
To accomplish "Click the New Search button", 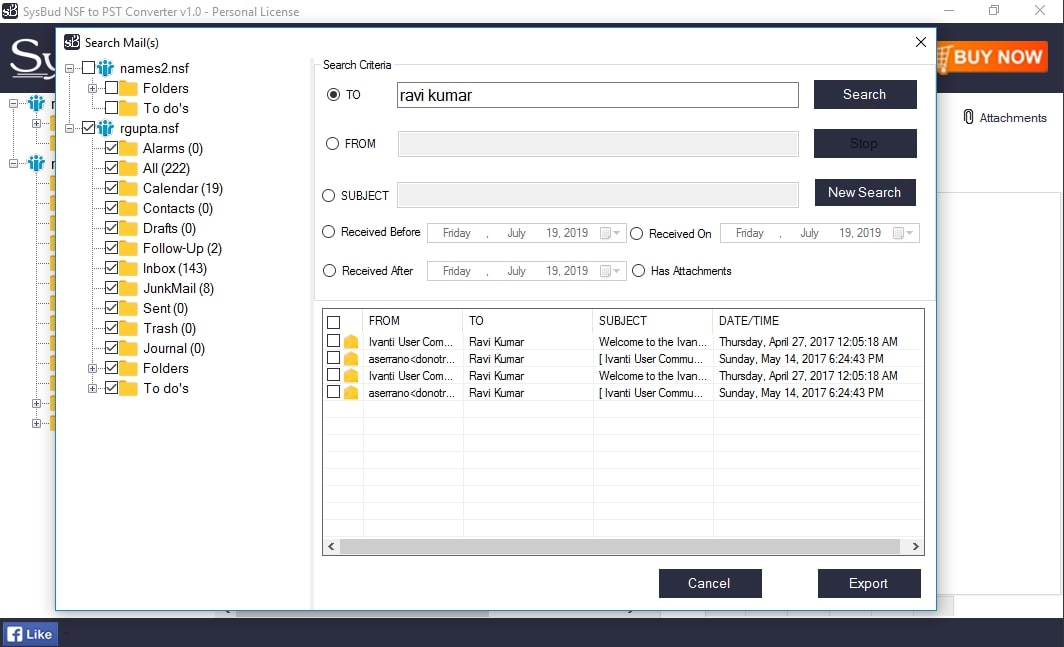I will point(864,192).
